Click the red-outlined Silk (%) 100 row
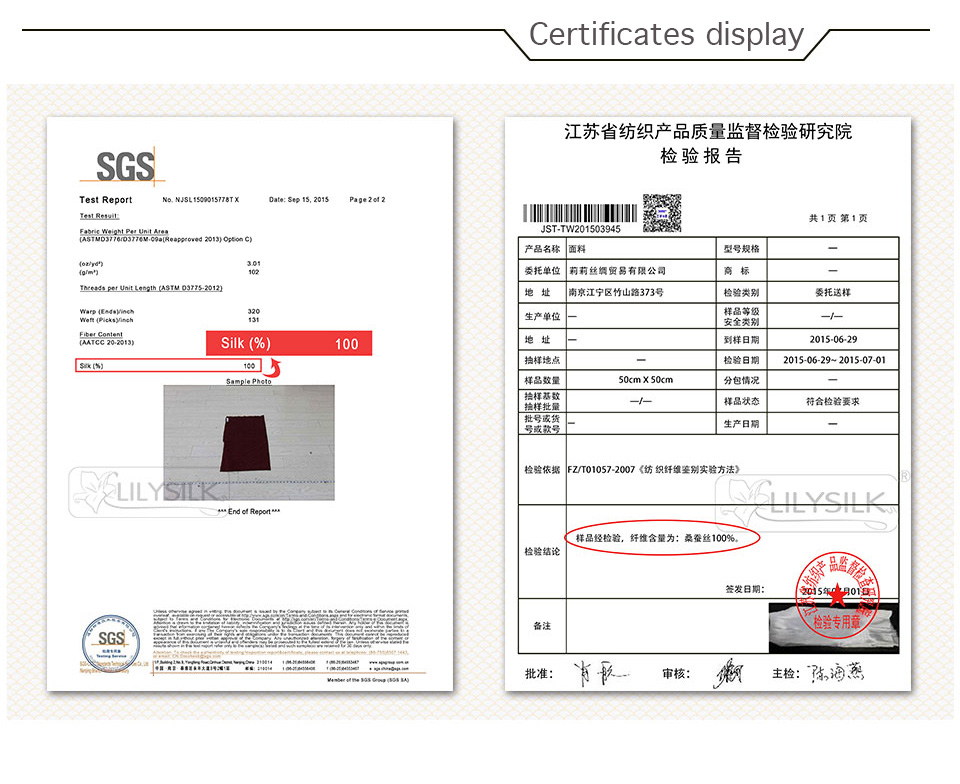960x784 pixels. point(169,366)
